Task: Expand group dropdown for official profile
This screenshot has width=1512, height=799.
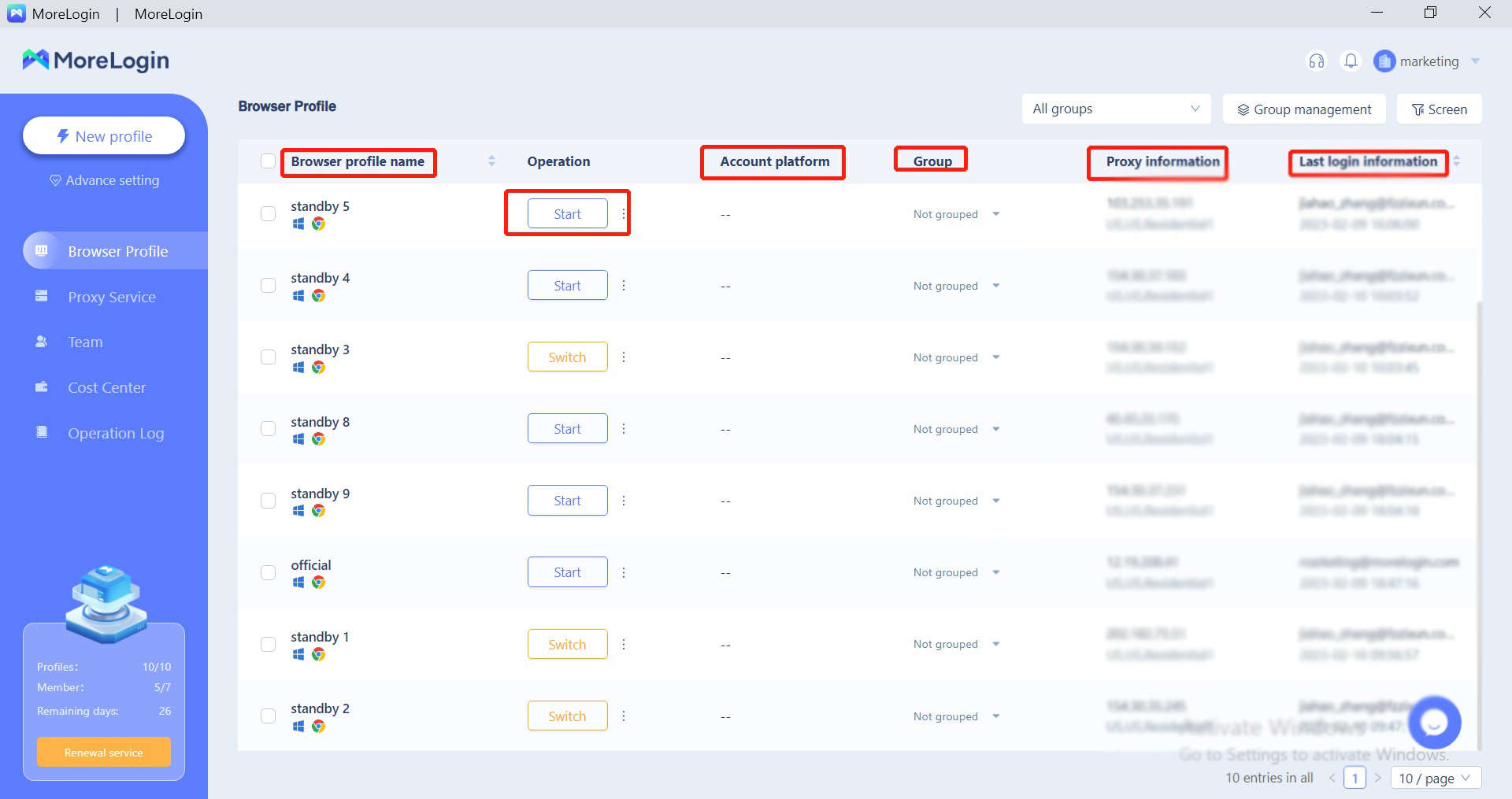Action: (x=996, y=572)
